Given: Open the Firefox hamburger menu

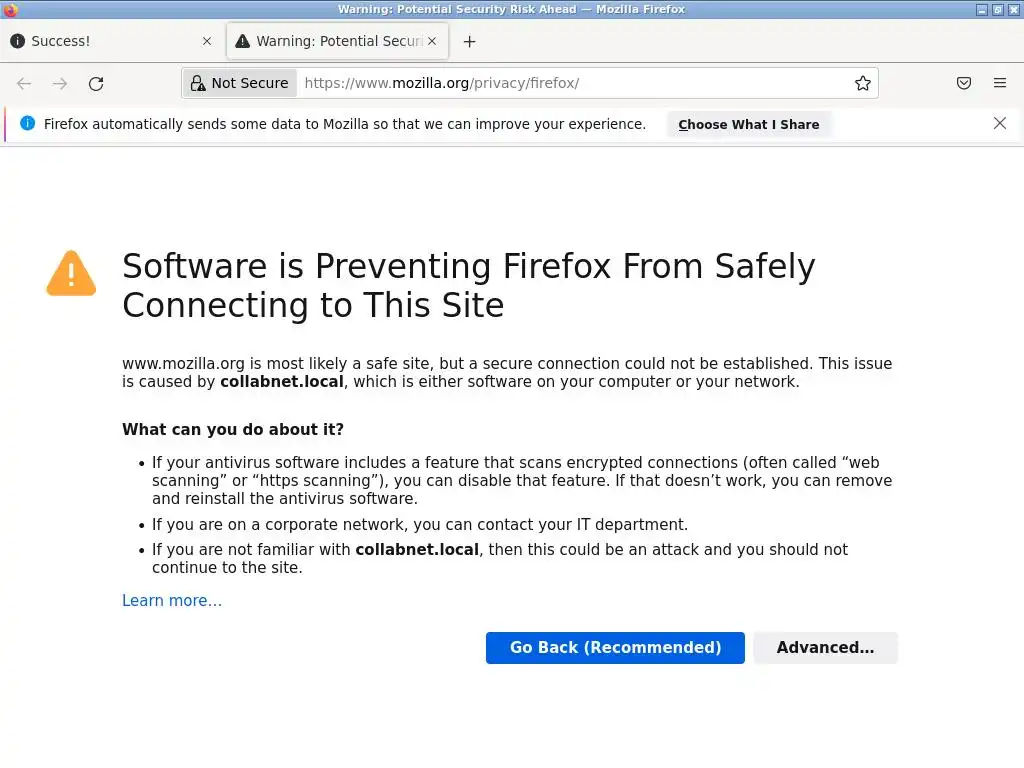Looking at the screenshot, I should 1000,84.
